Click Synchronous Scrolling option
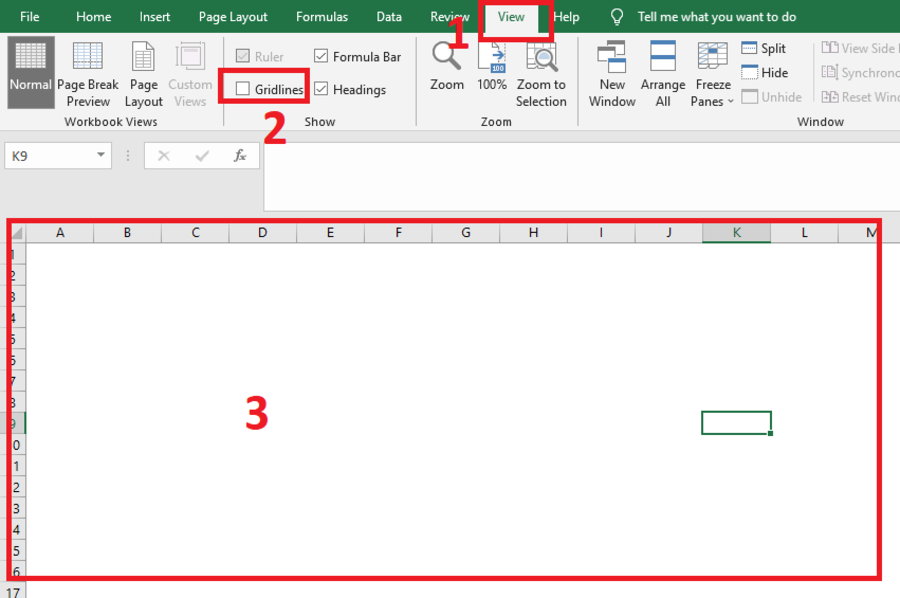Viewport: 900px width, 598px height. point(860,72)
